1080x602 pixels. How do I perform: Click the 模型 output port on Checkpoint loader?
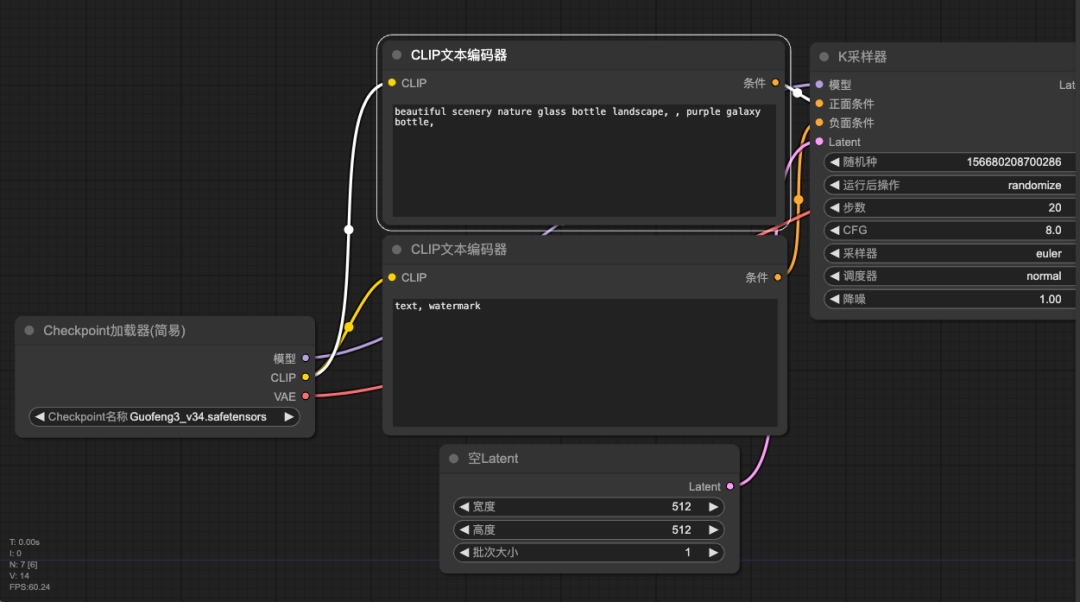click(305, 358)
